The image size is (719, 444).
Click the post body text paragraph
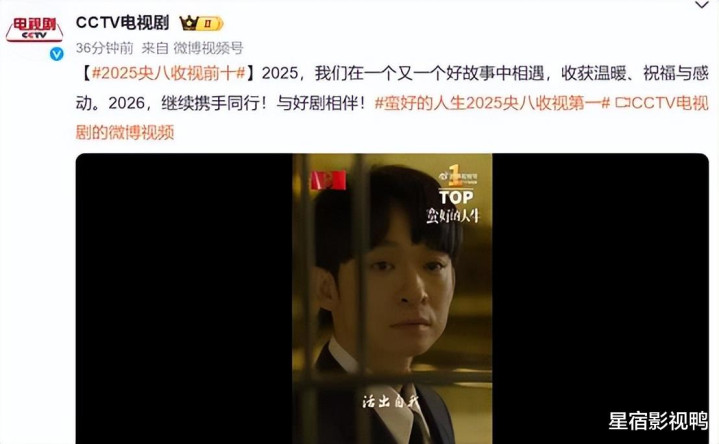point(392,103)
